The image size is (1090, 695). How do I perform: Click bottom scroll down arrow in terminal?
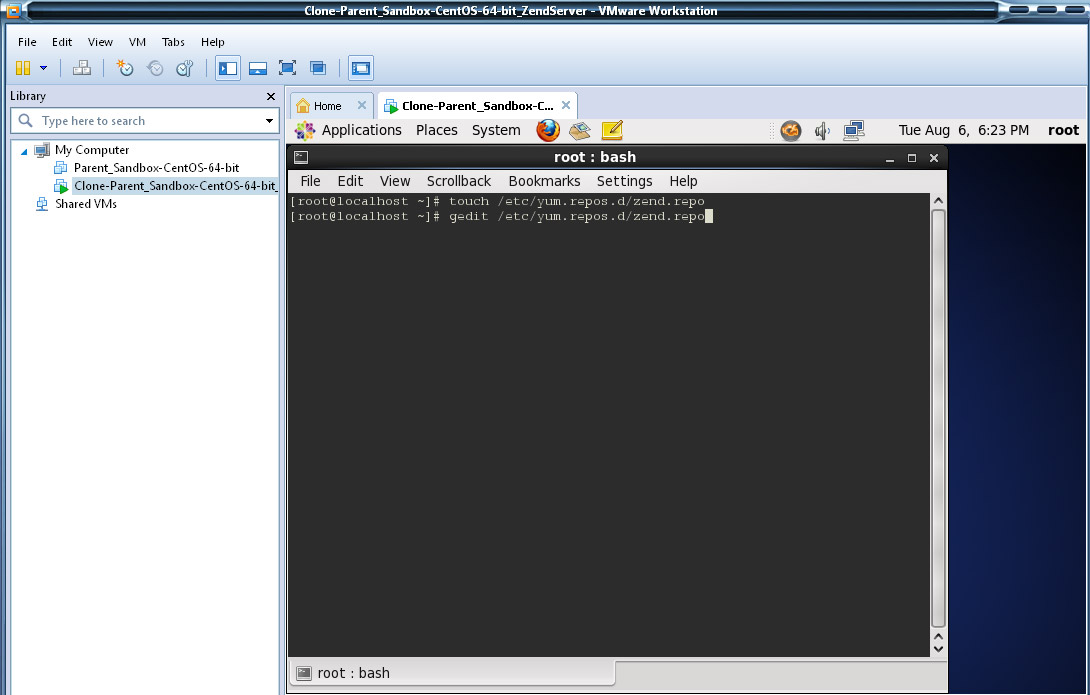click(938, 649)
